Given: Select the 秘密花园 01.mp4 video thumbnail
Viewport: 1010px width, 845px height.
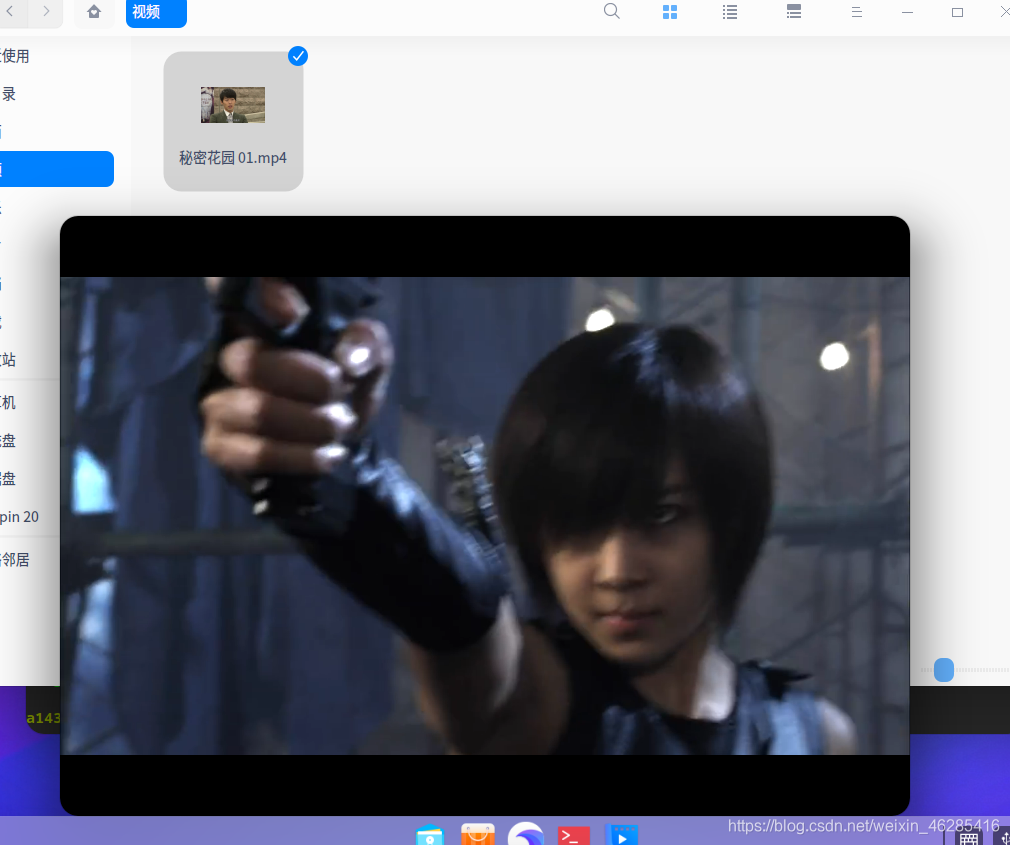Looking at the screenshot, I should coord(233,105).
